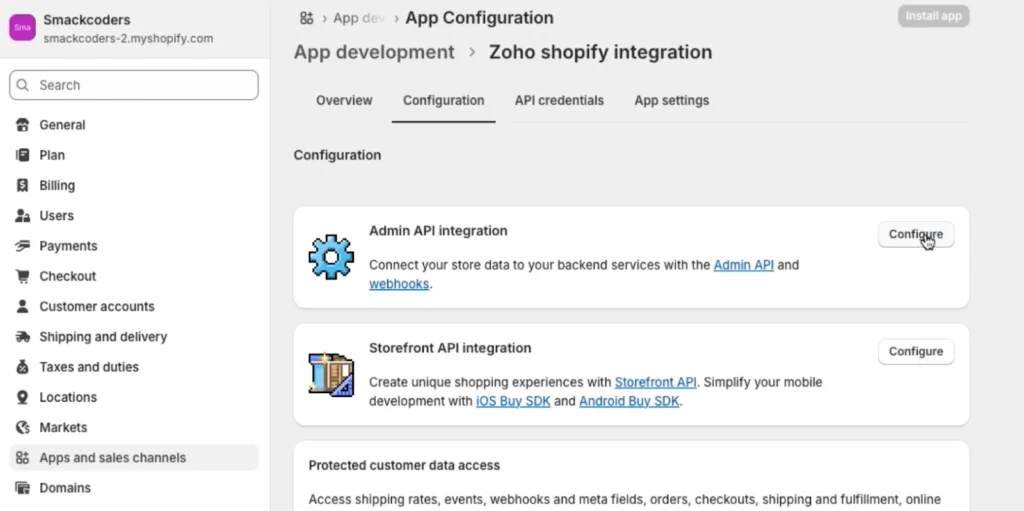This screenshot has width=1024, height=511.
Task: Click the Apps and sales channels icon
Action: click(x=23, y=458)
